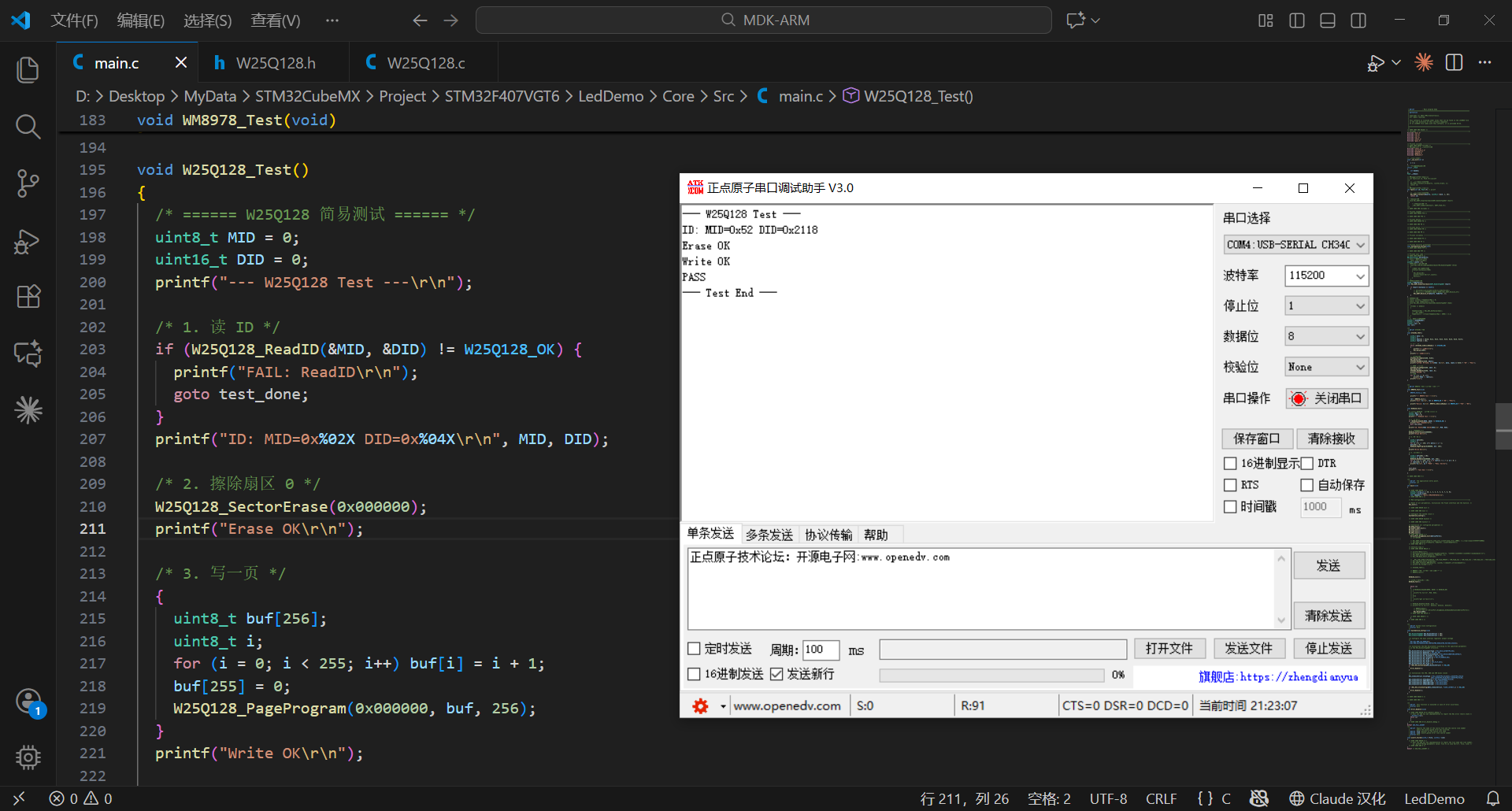The height and width of the screenshot is (811, 1512).
Task: Show errors and warnings problems count
Action: (x=80, y=798)
